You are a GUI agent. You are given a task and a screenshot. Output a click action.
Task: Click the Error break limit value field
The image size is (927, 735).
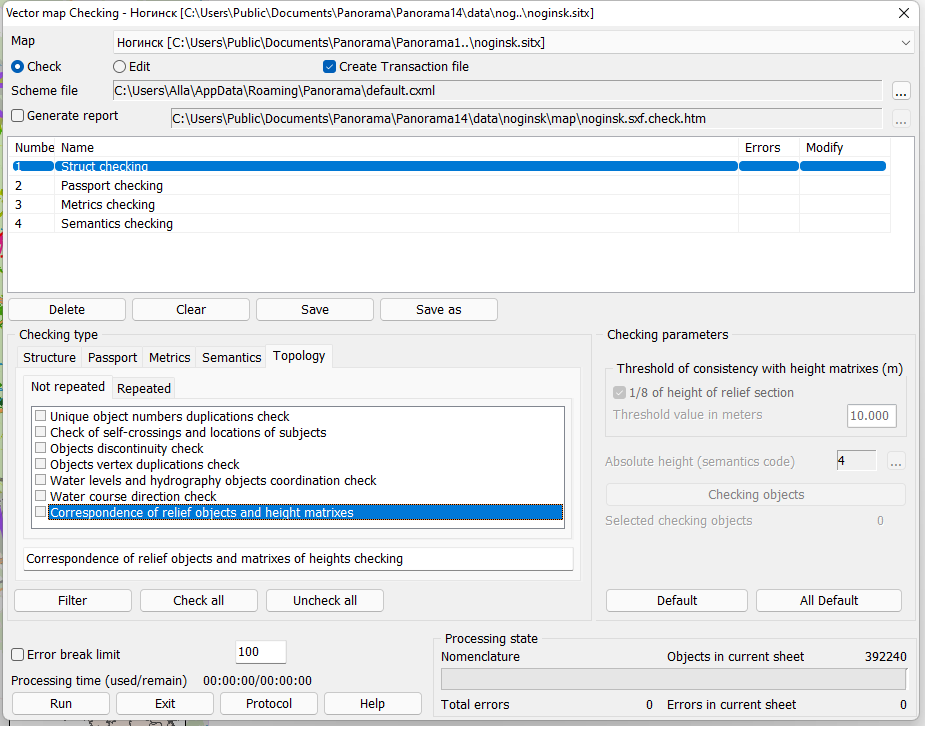click(260, 652)
